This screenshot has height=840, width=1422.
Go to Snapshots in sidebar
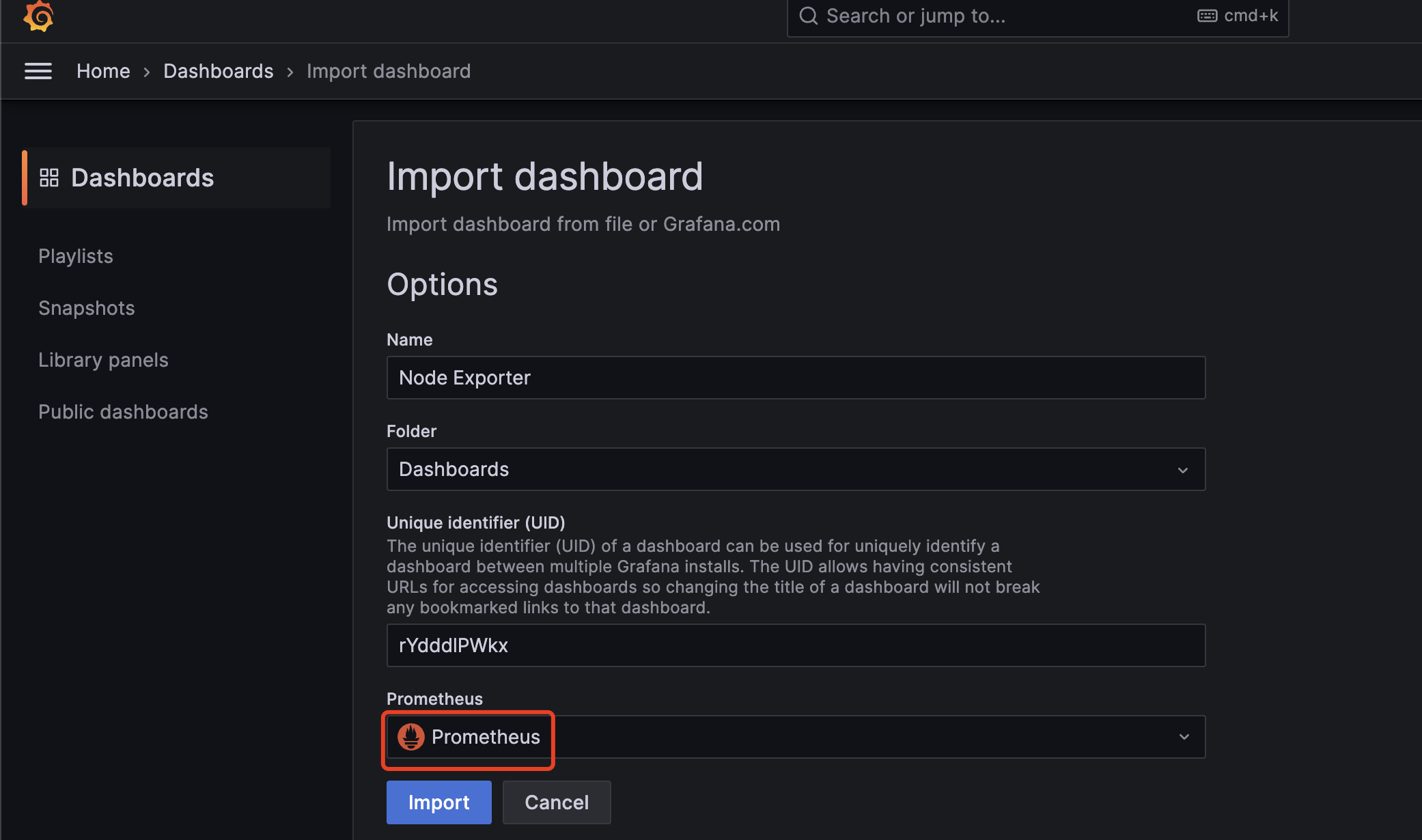pyautogui.click(x=87, y=308)
